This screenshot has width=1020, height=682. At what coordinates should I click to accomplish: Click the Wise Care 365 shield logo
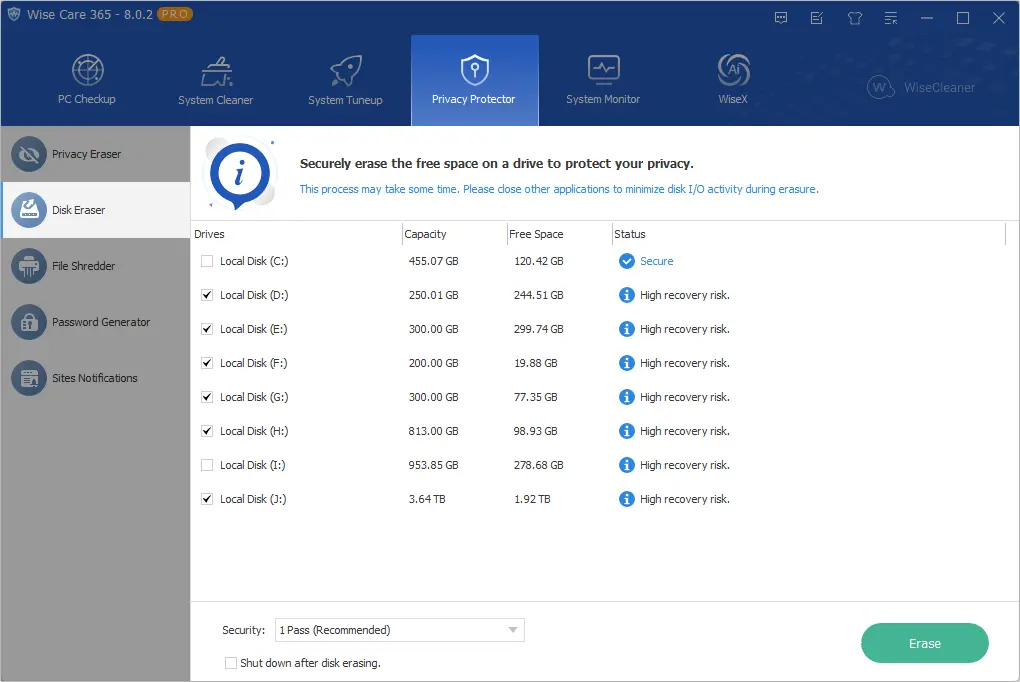point(14,14)
